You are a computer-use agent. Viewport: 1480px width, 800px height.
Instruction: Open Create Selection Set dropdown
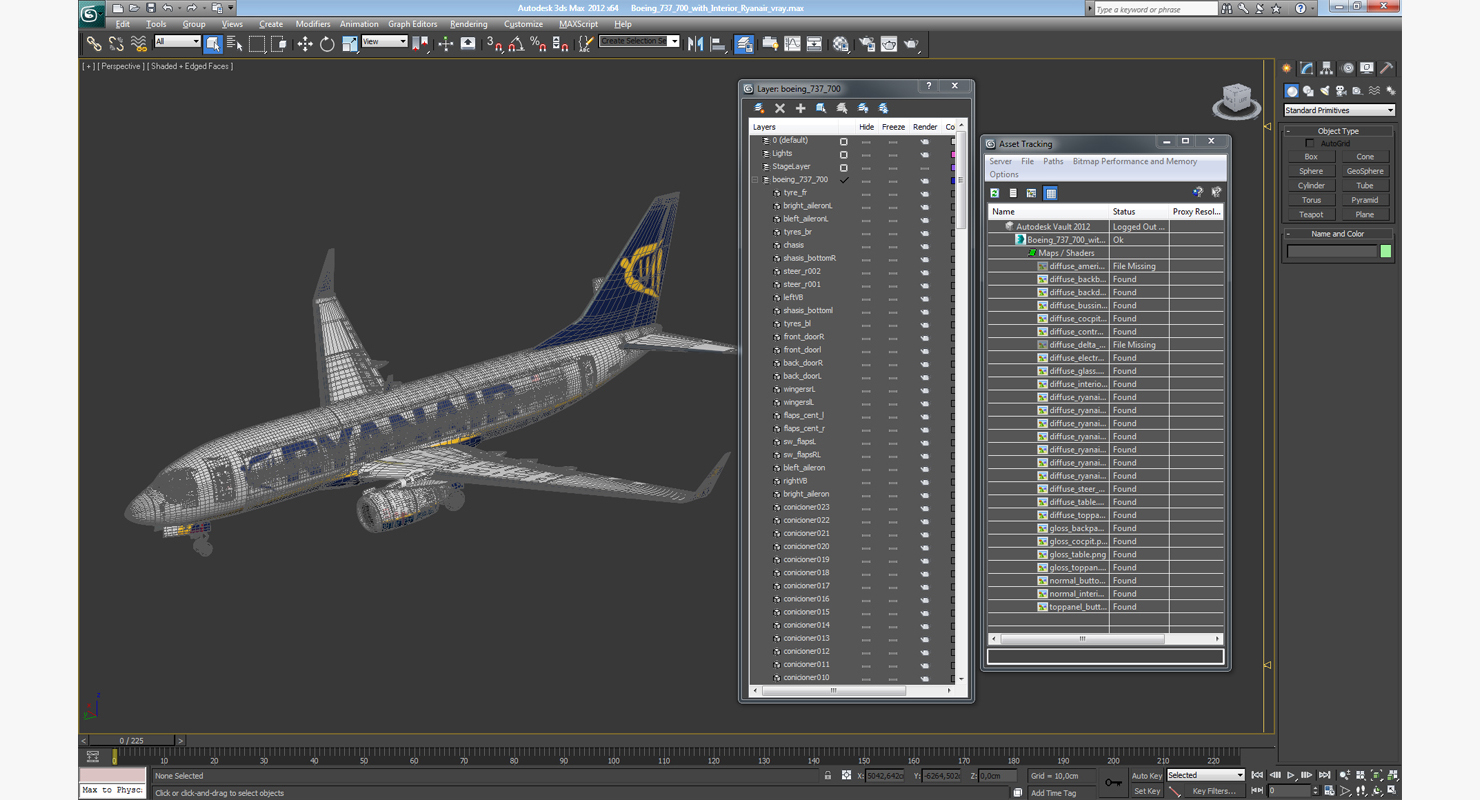[x=639, y=41]
